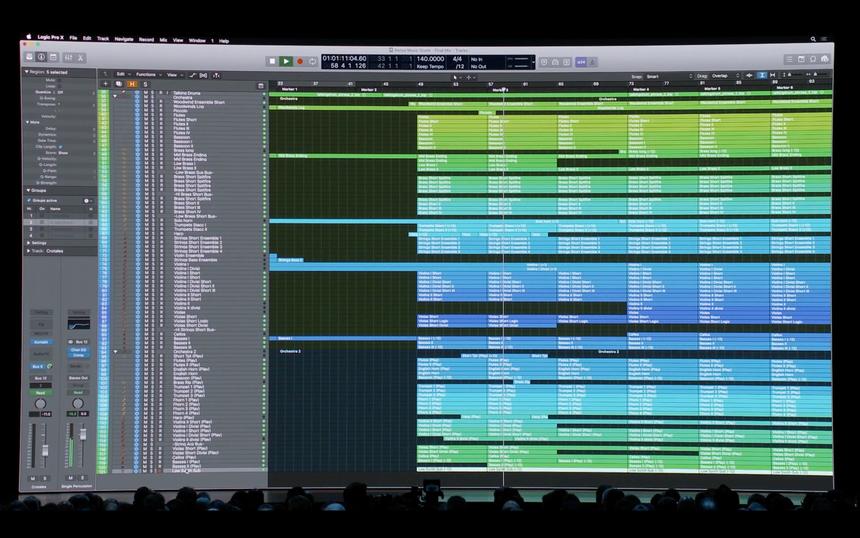Open the Functions menu in tracks area

pyautogui.click(x=147, y=74)
